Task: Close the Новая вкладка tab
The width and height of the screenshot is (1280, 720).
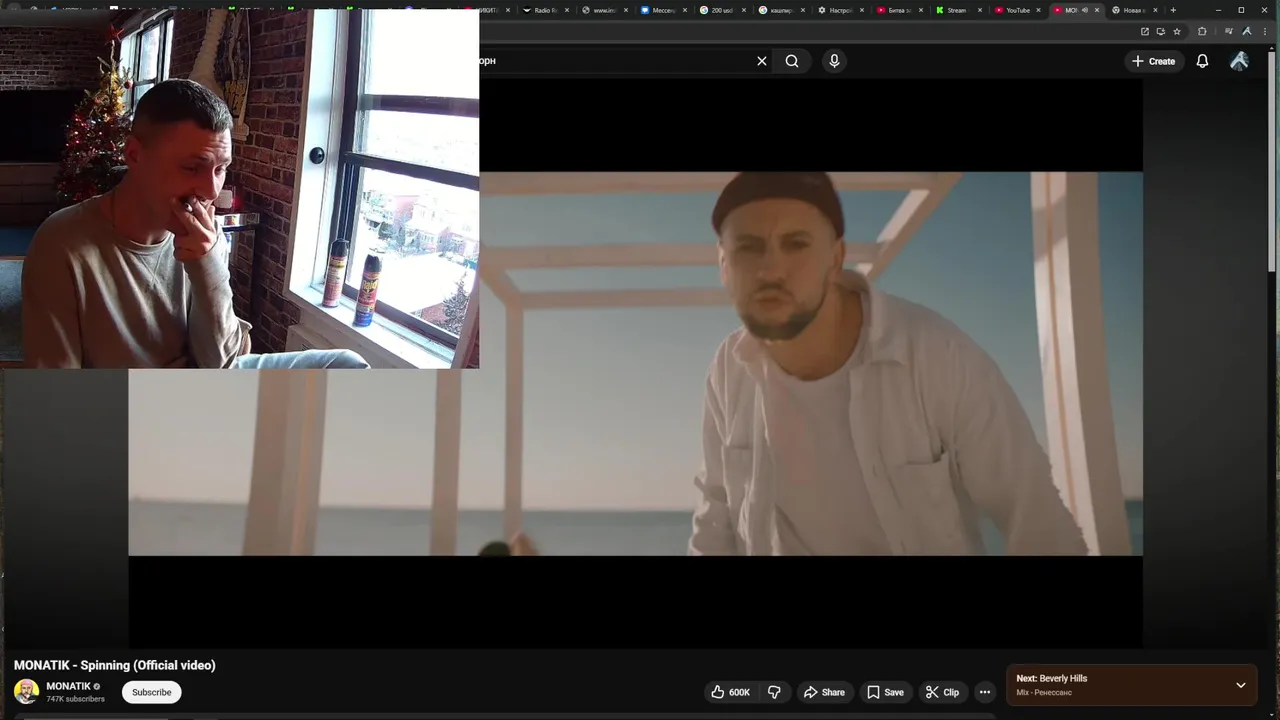Action: pos(1156,10)
